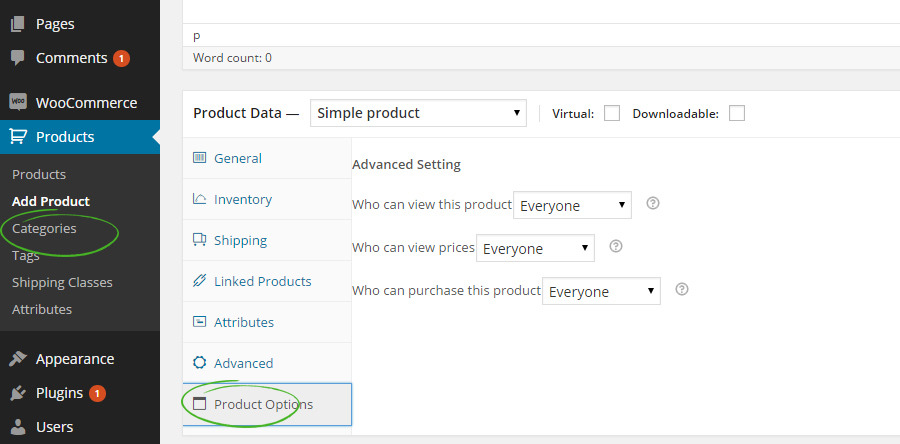
Task: Select the Product Options tab
Action: 263,404
